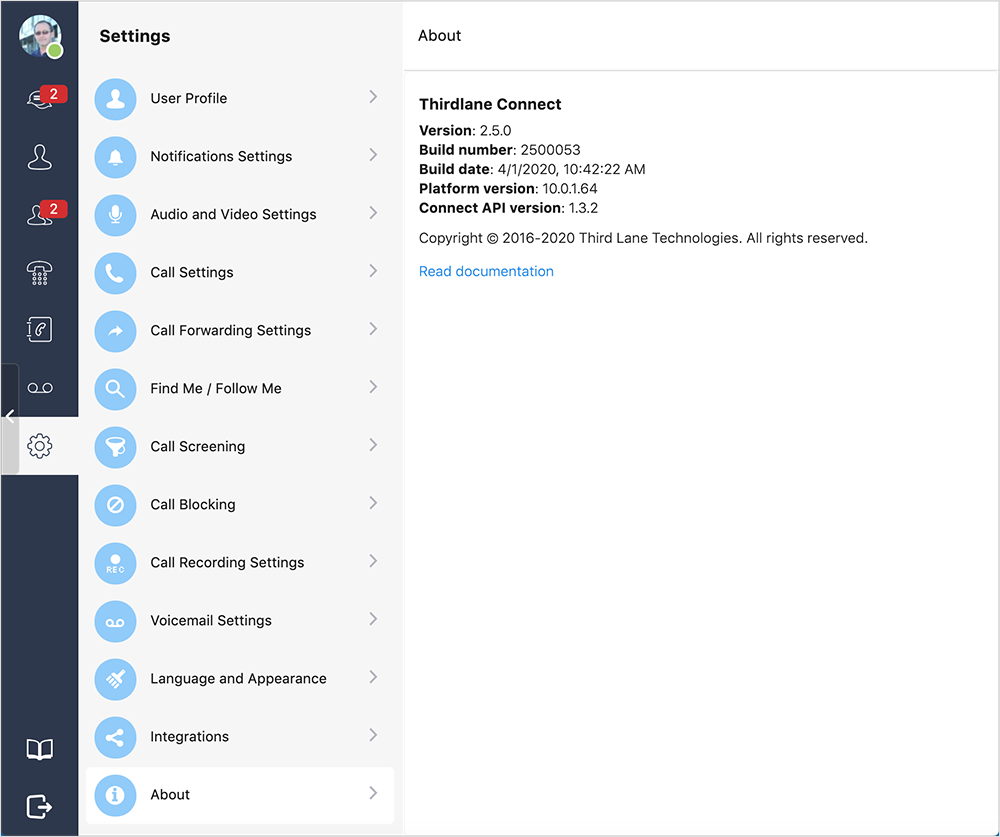The image size is (1000, 837).
Task: Click the Find Me magnifier icon
Action: [x=115, y=389]
